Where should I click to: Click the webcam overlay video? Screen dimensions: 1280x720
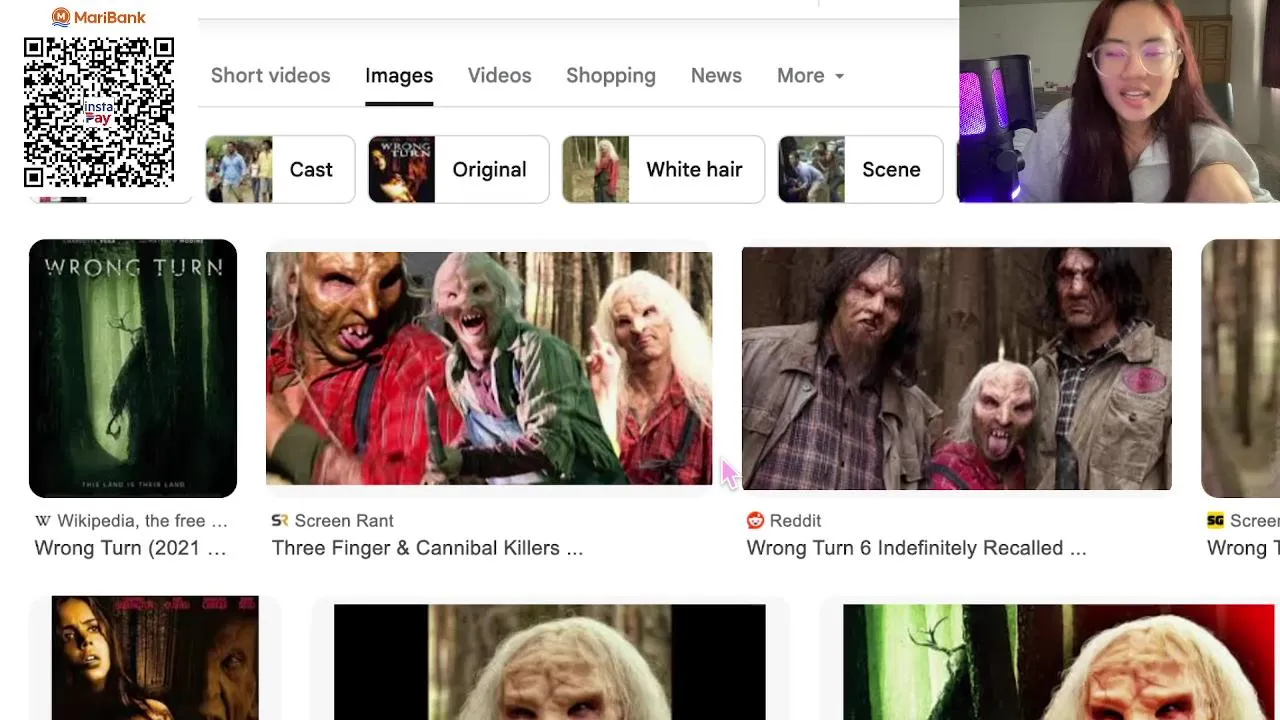coord(1119,101)
